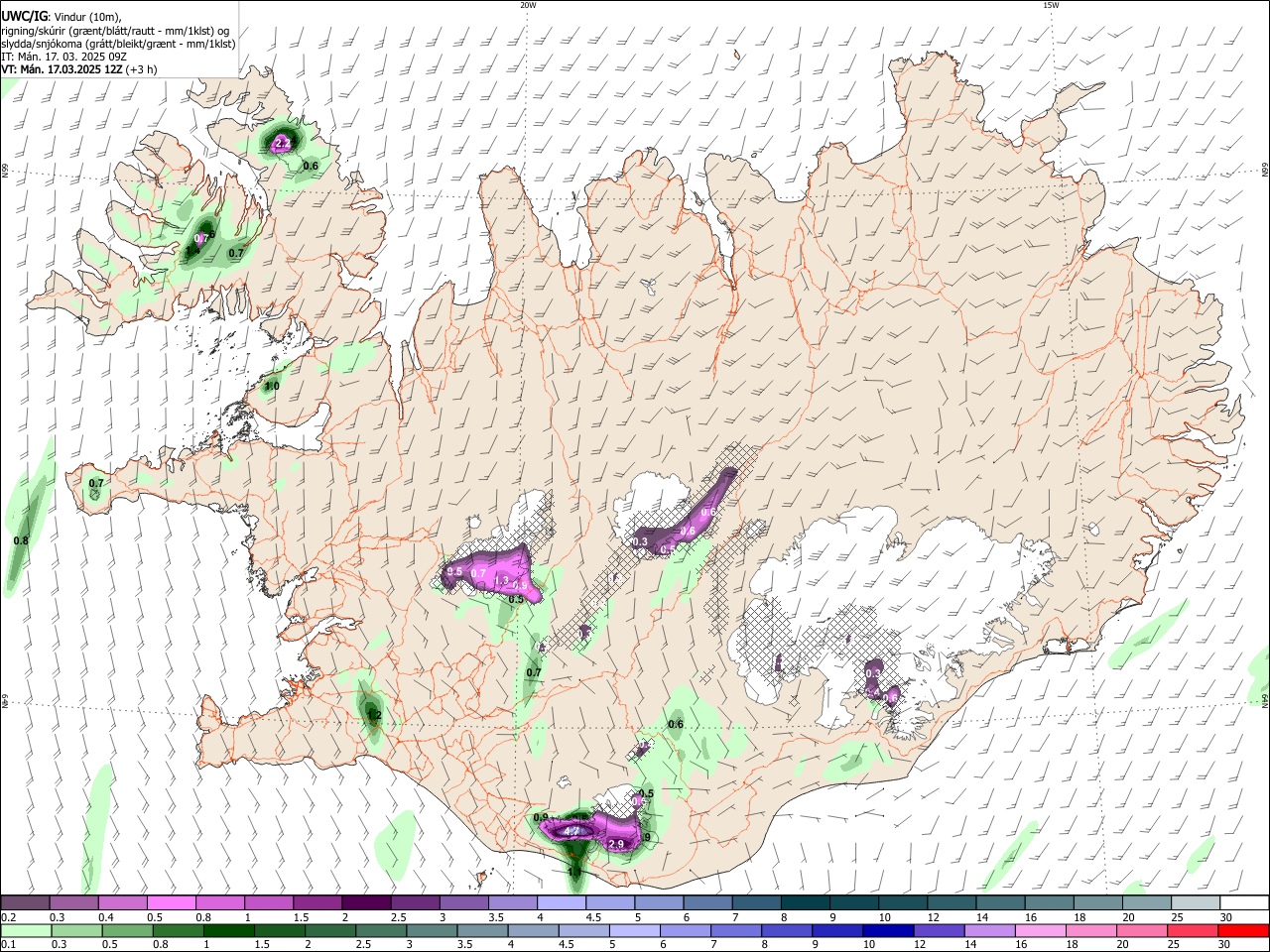Click the navy blue 10 swatch in the bottom scale
Image resolution: width=1270 pixels, height=952 pixels.
tap(888, 930)
